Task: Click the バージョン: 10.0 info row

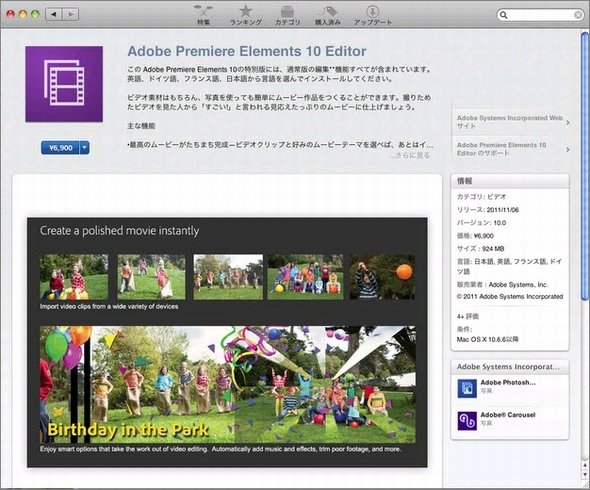Action: [x=481, y=223]
